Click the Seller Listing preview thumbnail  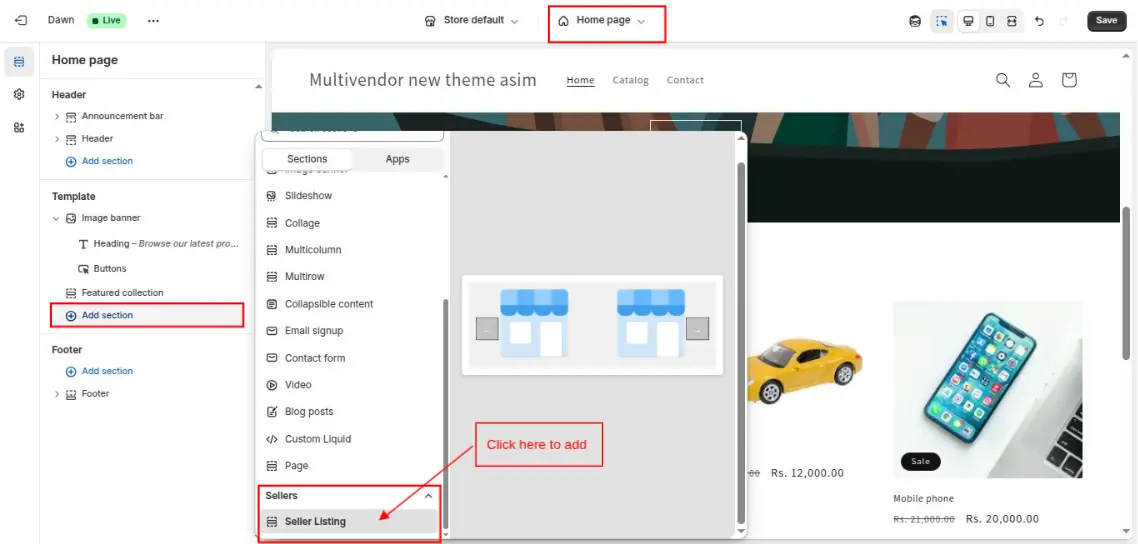(x=592, y=325)
